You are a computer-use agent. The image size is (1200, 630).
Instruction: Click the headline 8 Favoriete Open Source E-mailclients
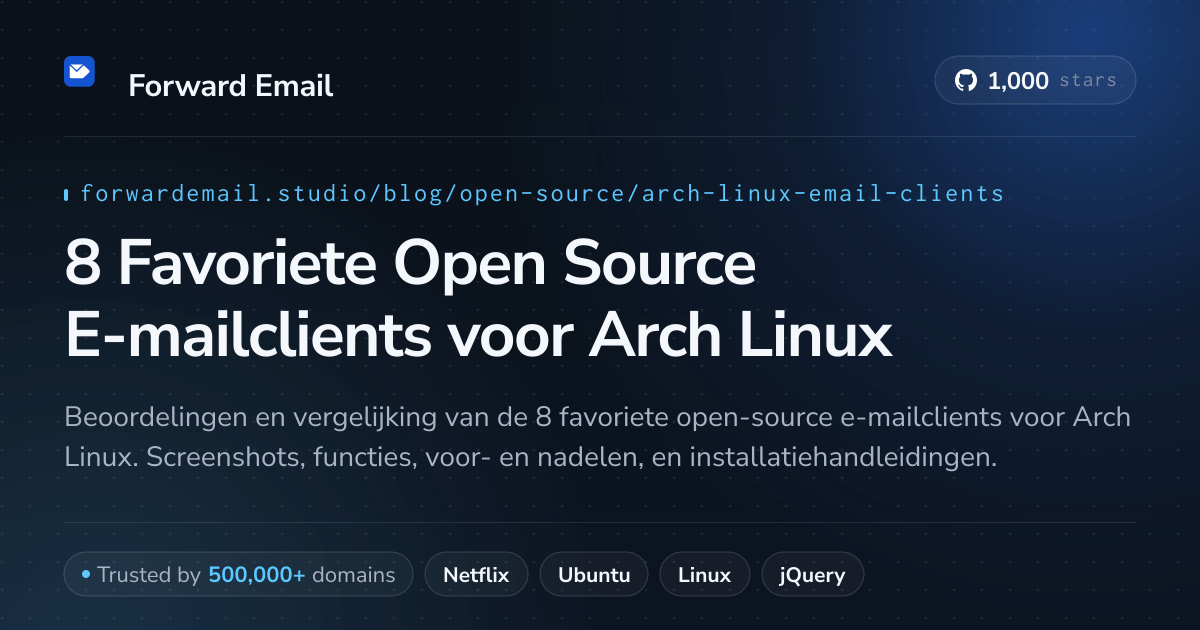tap(478, 300)
